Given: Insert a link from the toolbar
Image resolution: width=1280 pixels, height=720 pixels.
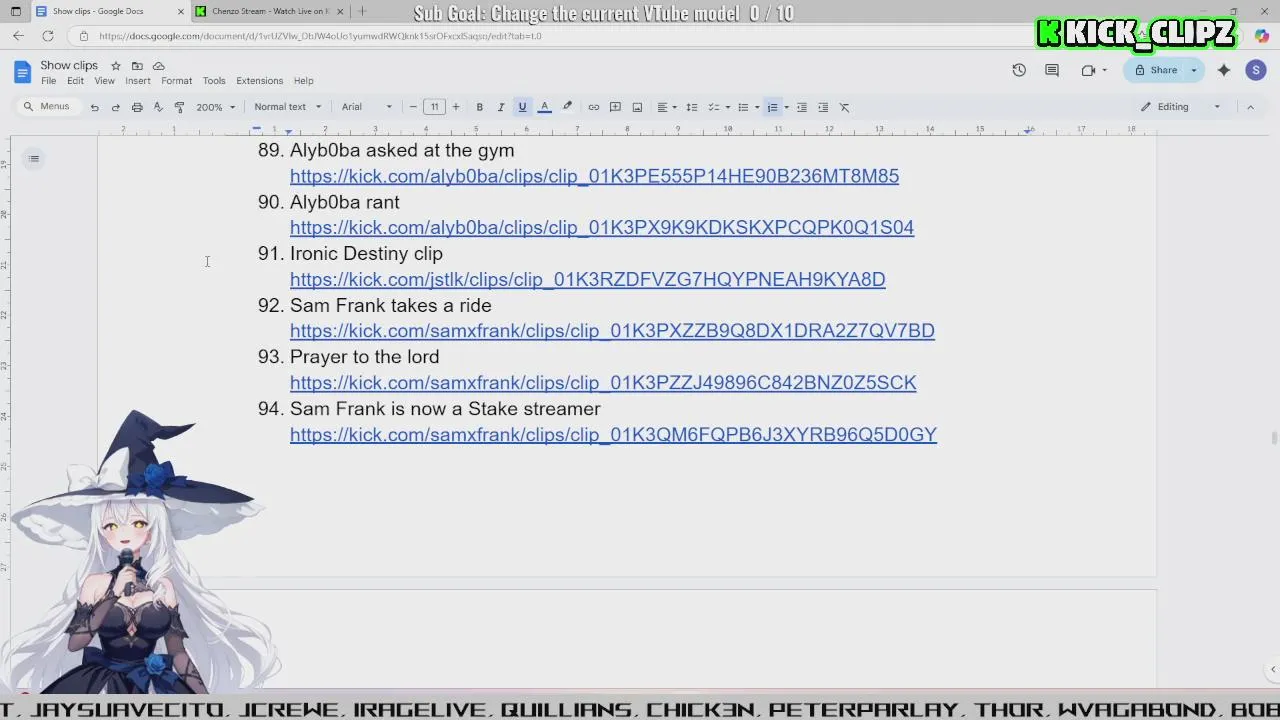Looking at the screenshot, I should (x=593, y=107).
